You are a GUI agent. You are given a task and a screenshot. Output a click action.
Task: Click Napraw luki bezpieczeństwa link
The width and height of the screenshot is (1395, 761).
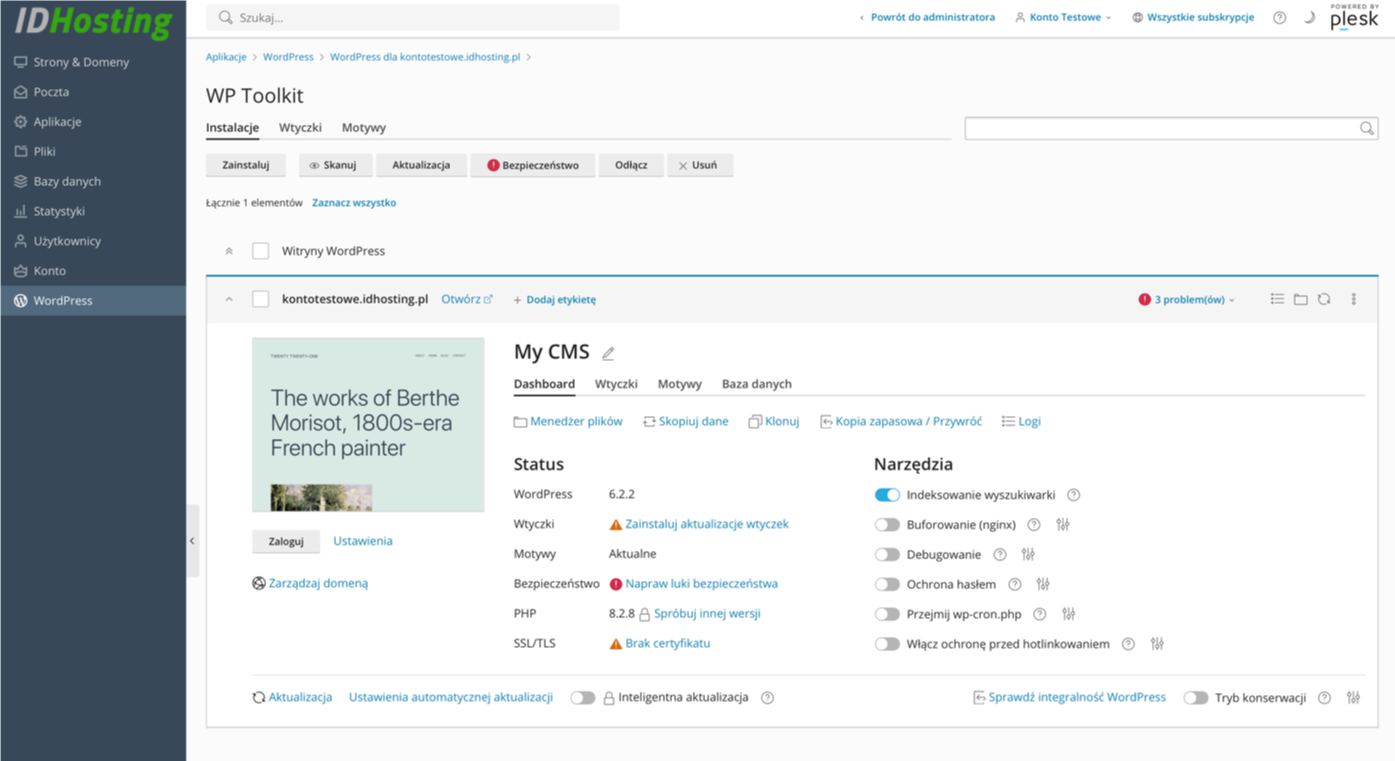tap(701, 584)
